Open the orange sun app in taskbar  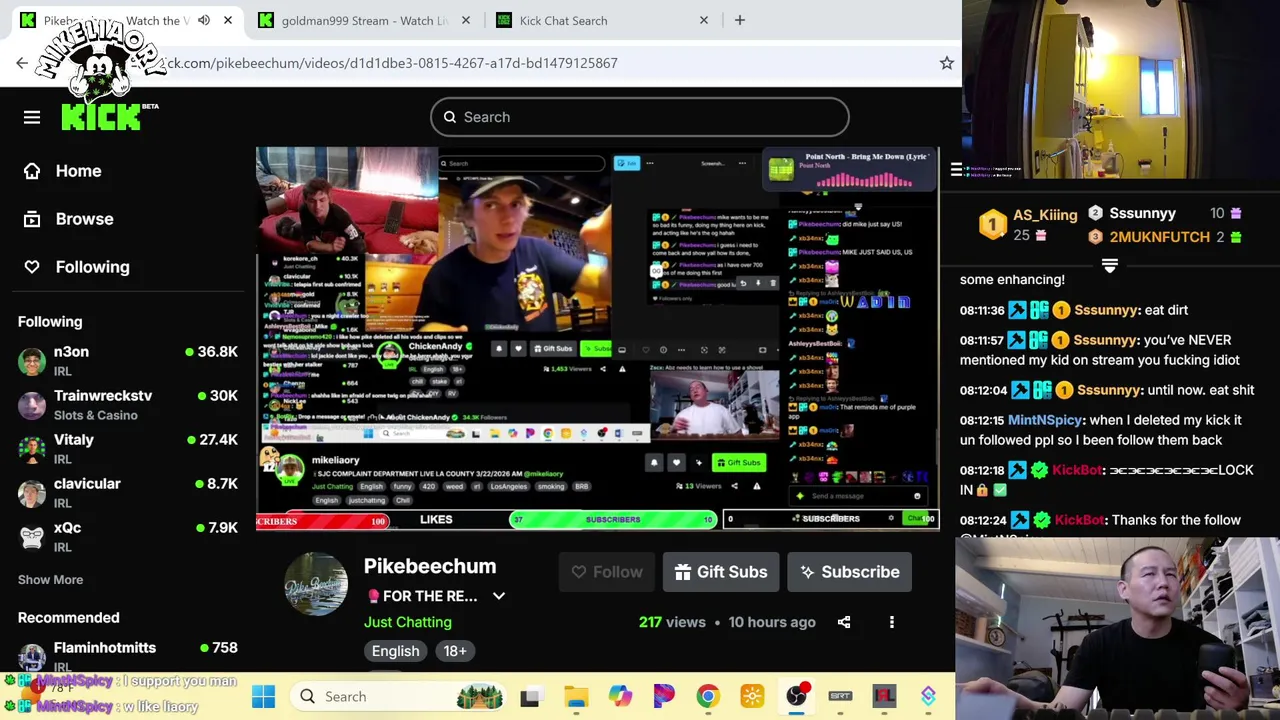click(x=752, y=696)
